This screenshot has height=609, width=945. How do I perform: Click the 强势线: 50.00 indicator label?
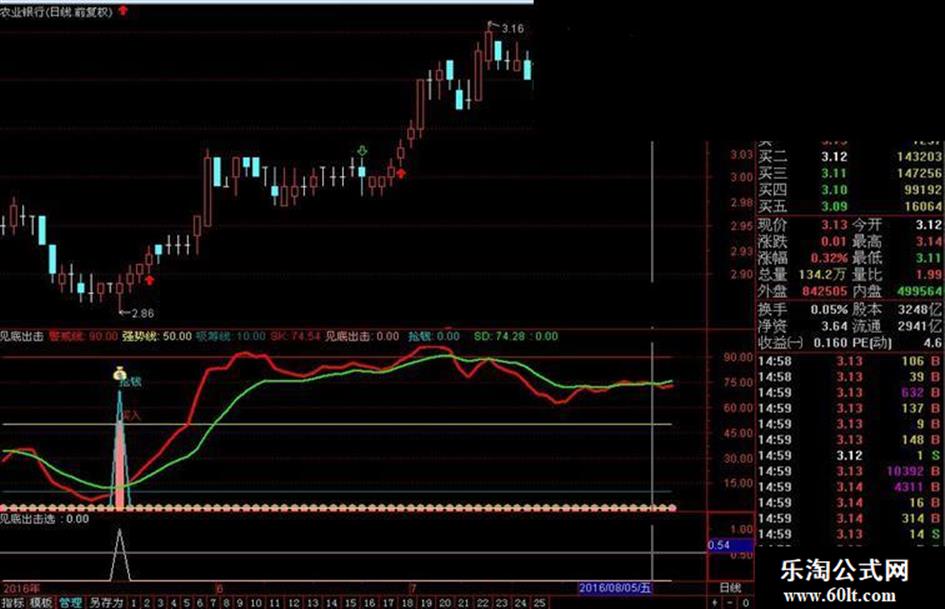click(157, 336)
